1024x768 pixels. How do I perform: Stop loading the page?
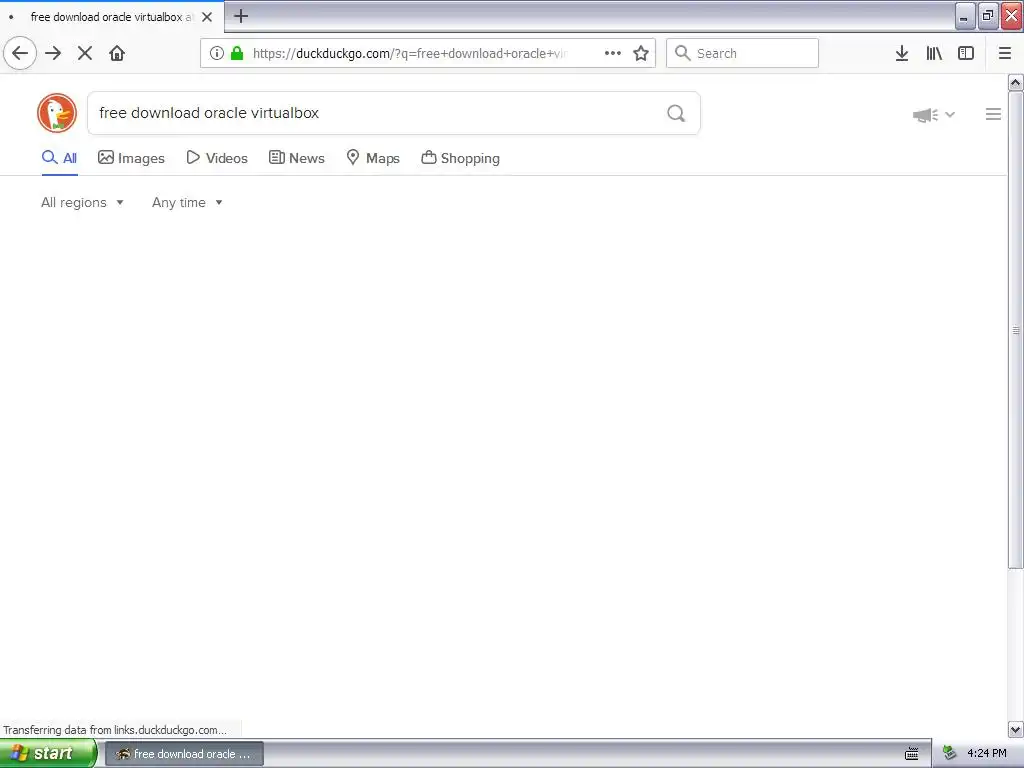pyautogui.click(x=85, y=53)
